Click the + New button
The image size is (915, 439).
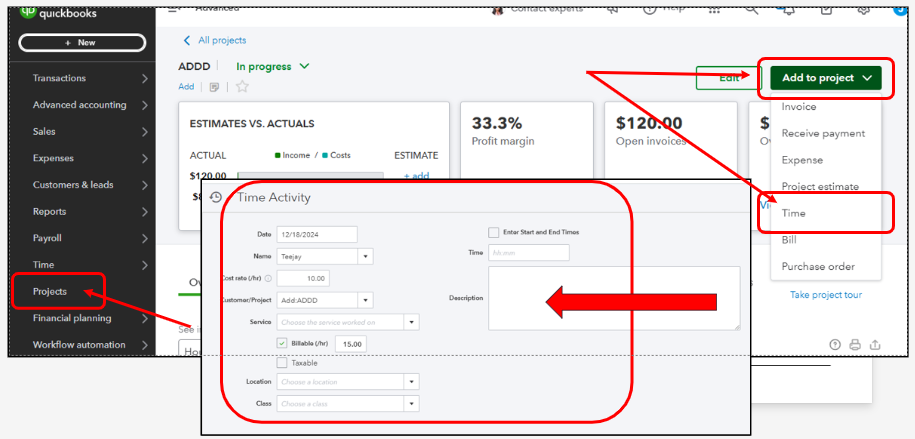coord(82,43)
